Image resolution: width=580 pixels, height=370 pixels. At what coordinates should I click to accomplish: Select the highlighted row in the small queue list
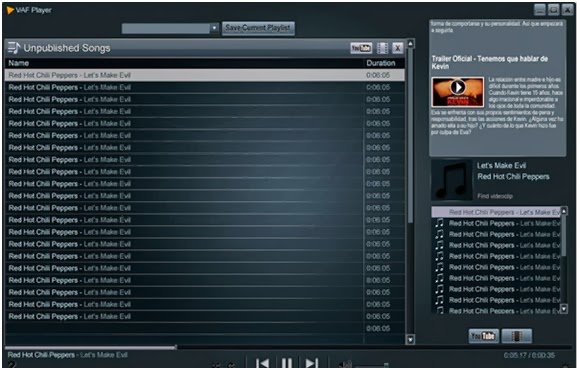click(496, 212)
